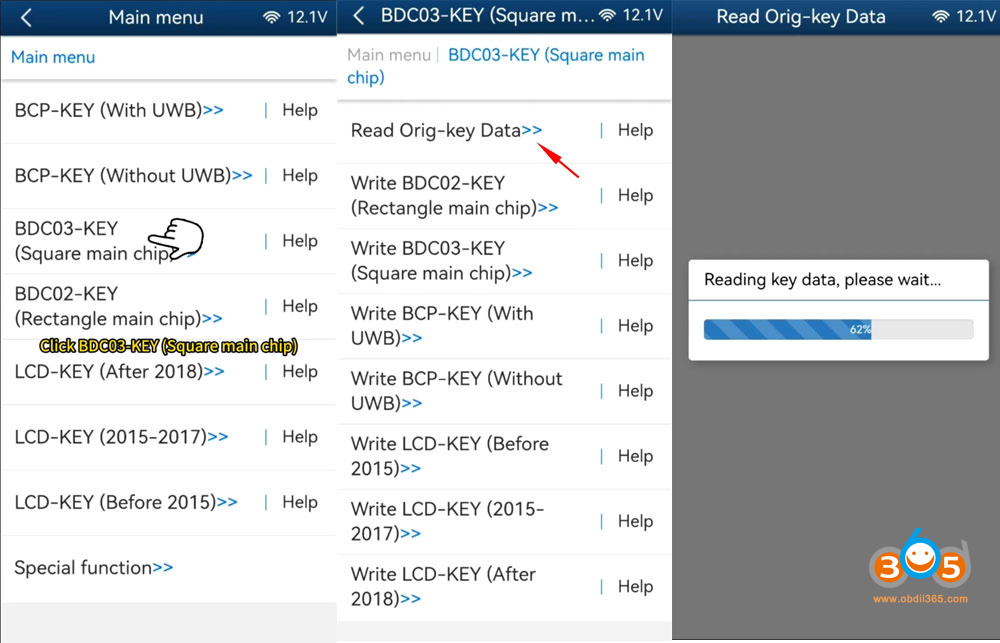This screenshot has height=643, width=1000.
Task: Tap Read Orig-key Data option
Action: click(x=445, y=130)
